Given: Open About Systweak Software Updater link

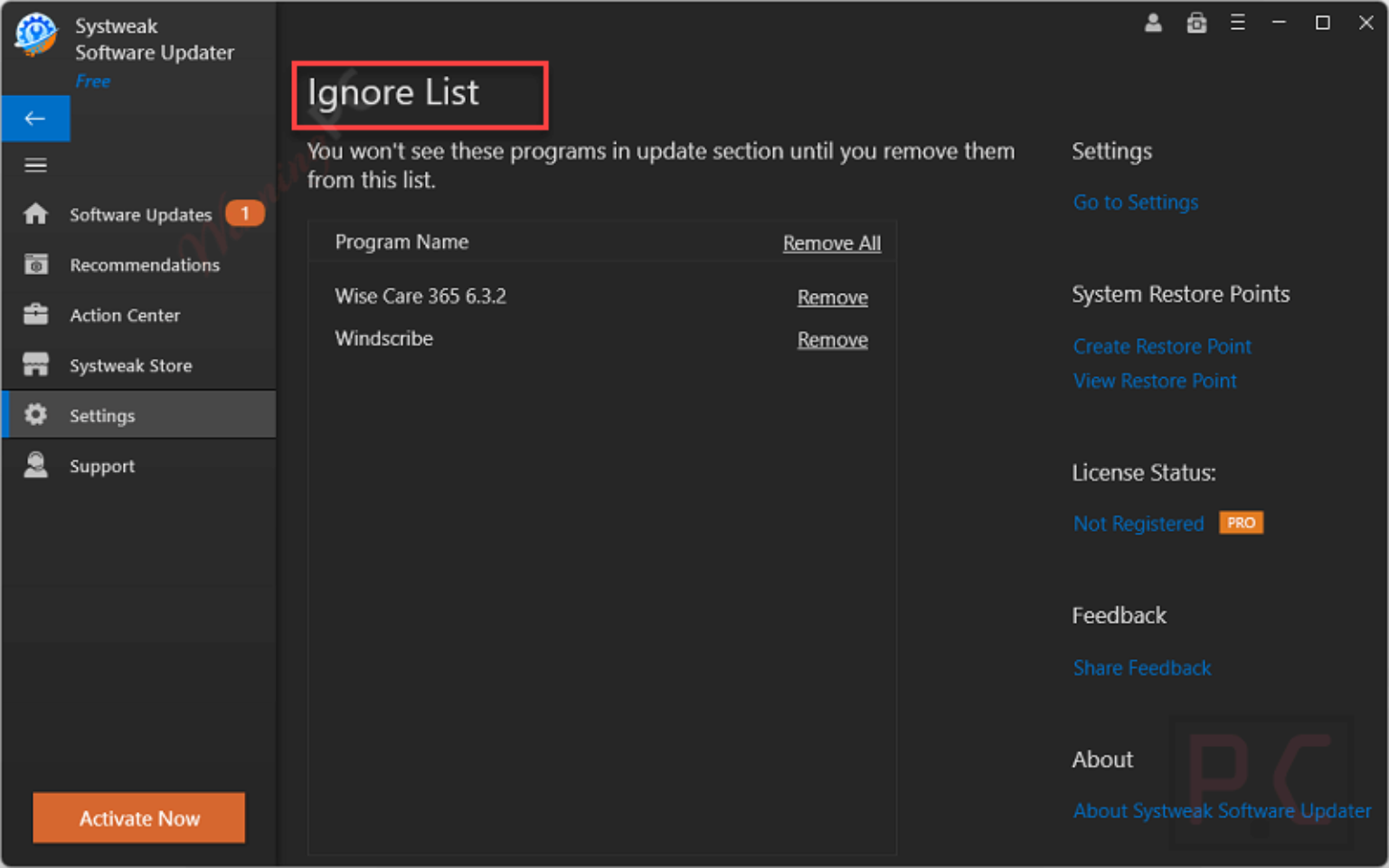Looking at the screenshot, I should click(1222, 811).
